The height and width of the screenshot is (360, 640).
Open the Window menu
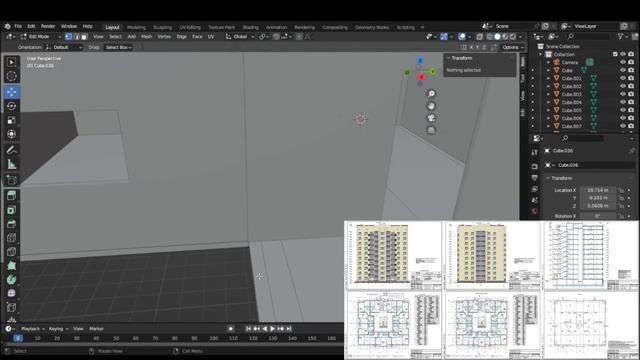point(69,26)
